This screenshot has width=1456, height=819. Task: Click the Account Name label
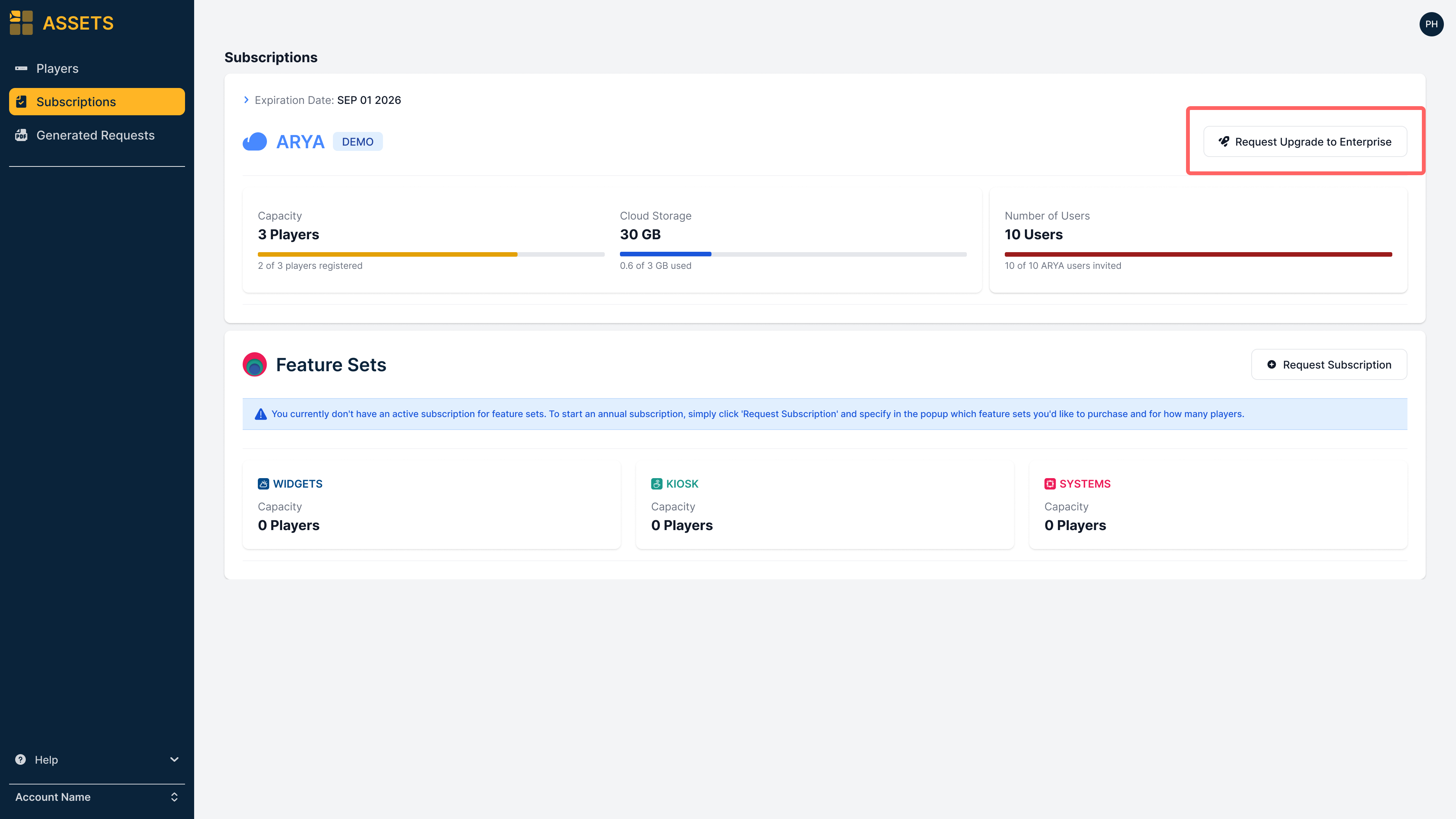point(53,797)
